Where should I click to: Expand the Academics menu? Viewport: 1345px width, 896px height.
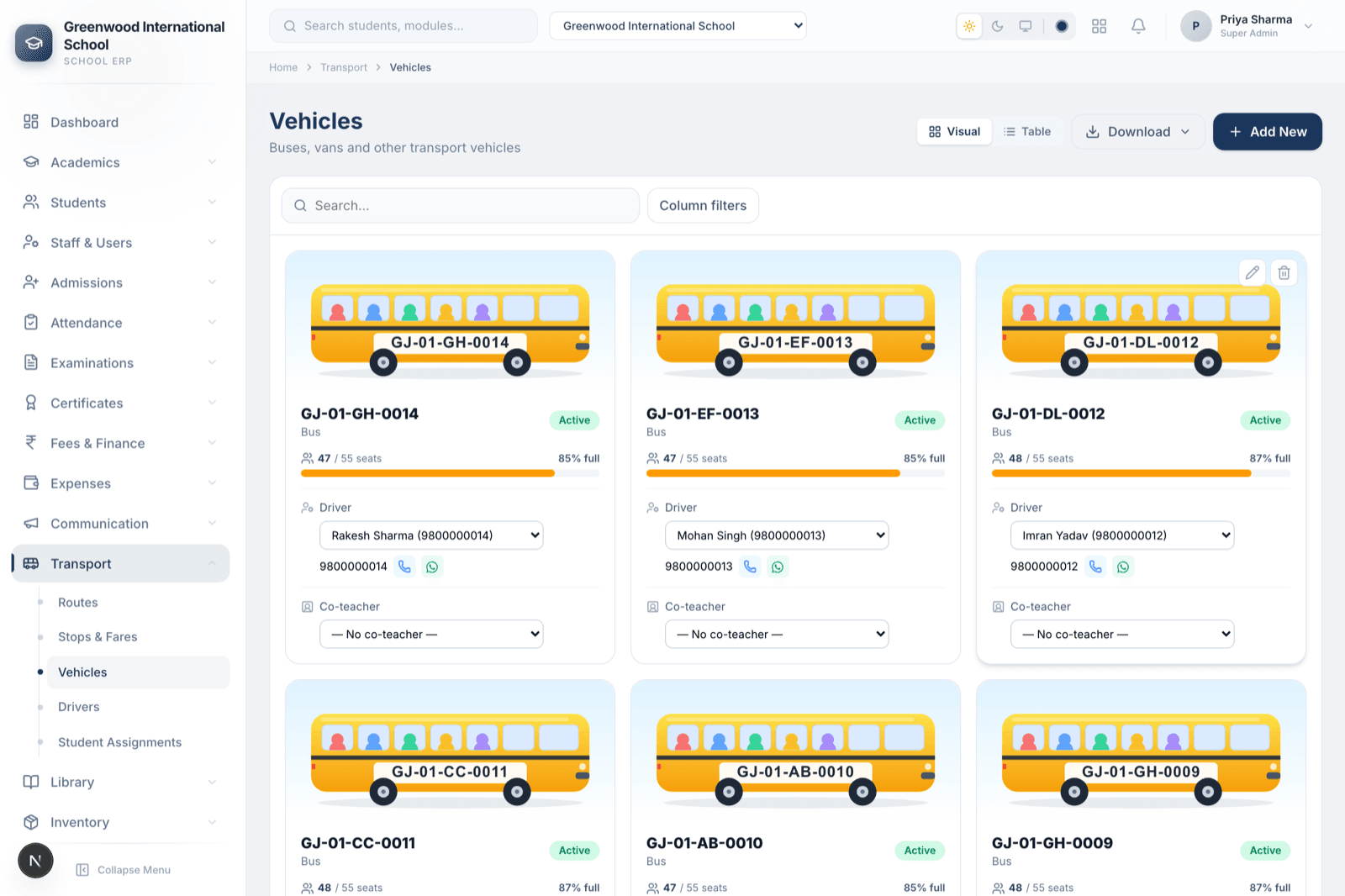click(x=120, y=162)
